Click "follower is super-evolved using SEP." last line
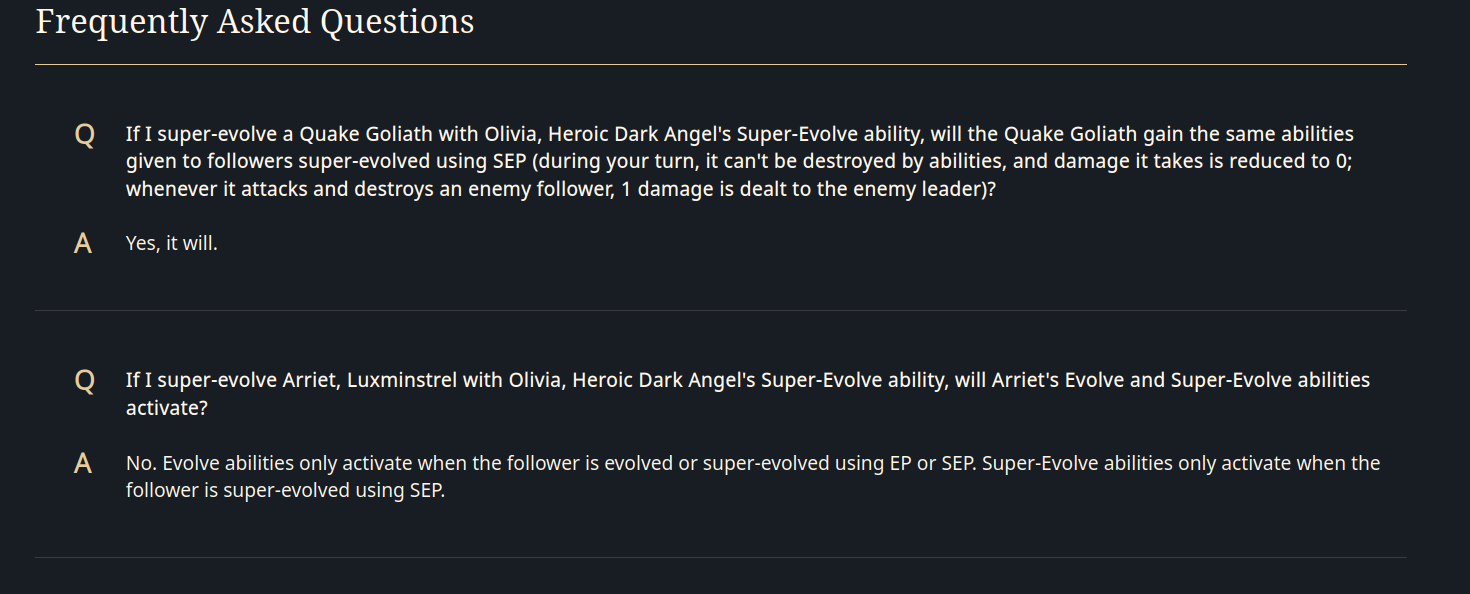Image resolution: width=1470 pixels, height=594 pixels. point(285,491)
